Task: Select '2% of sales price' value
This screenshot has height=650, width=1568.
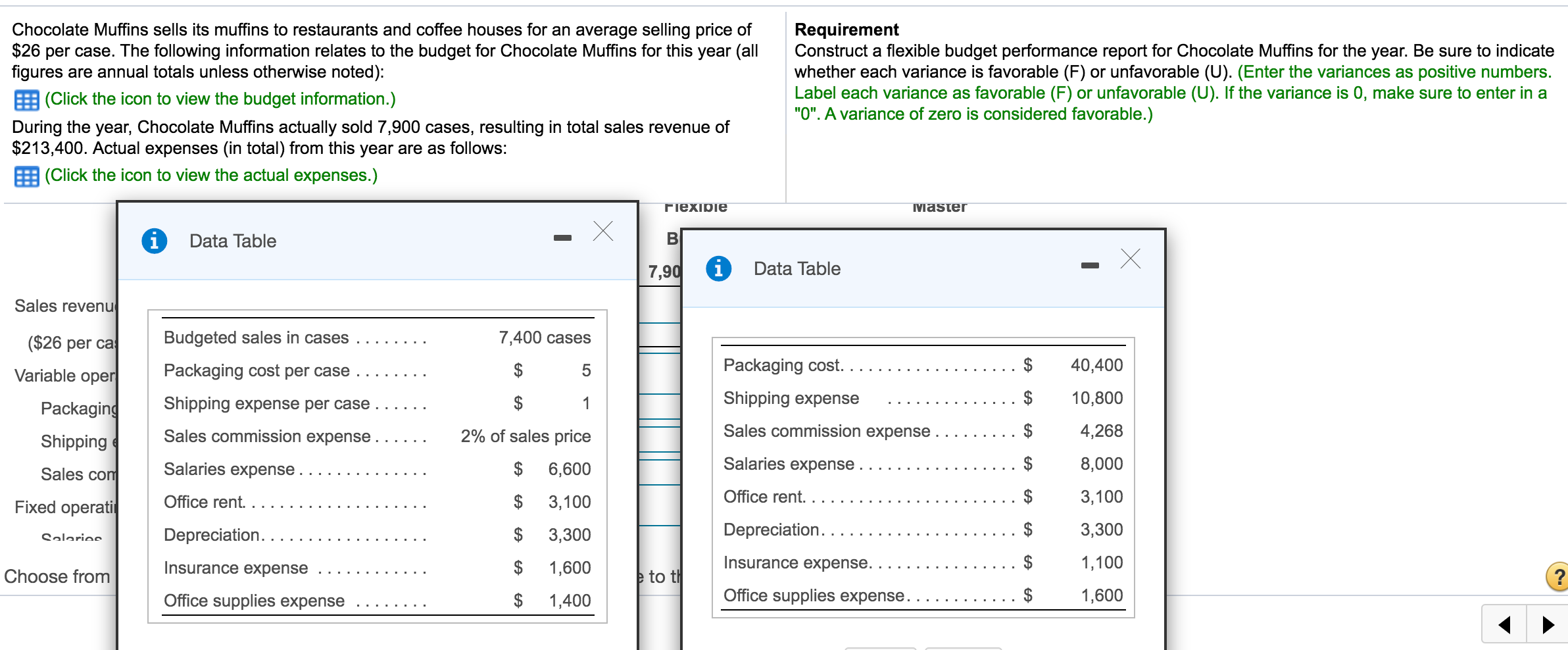Action: pos(526,436)
